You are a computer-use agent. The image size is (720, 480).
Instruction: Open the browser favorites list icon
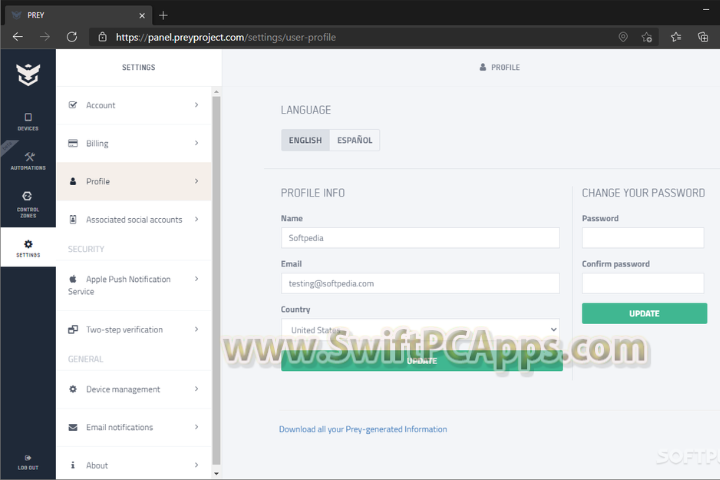pyautogui.click(x=676, y=37)
